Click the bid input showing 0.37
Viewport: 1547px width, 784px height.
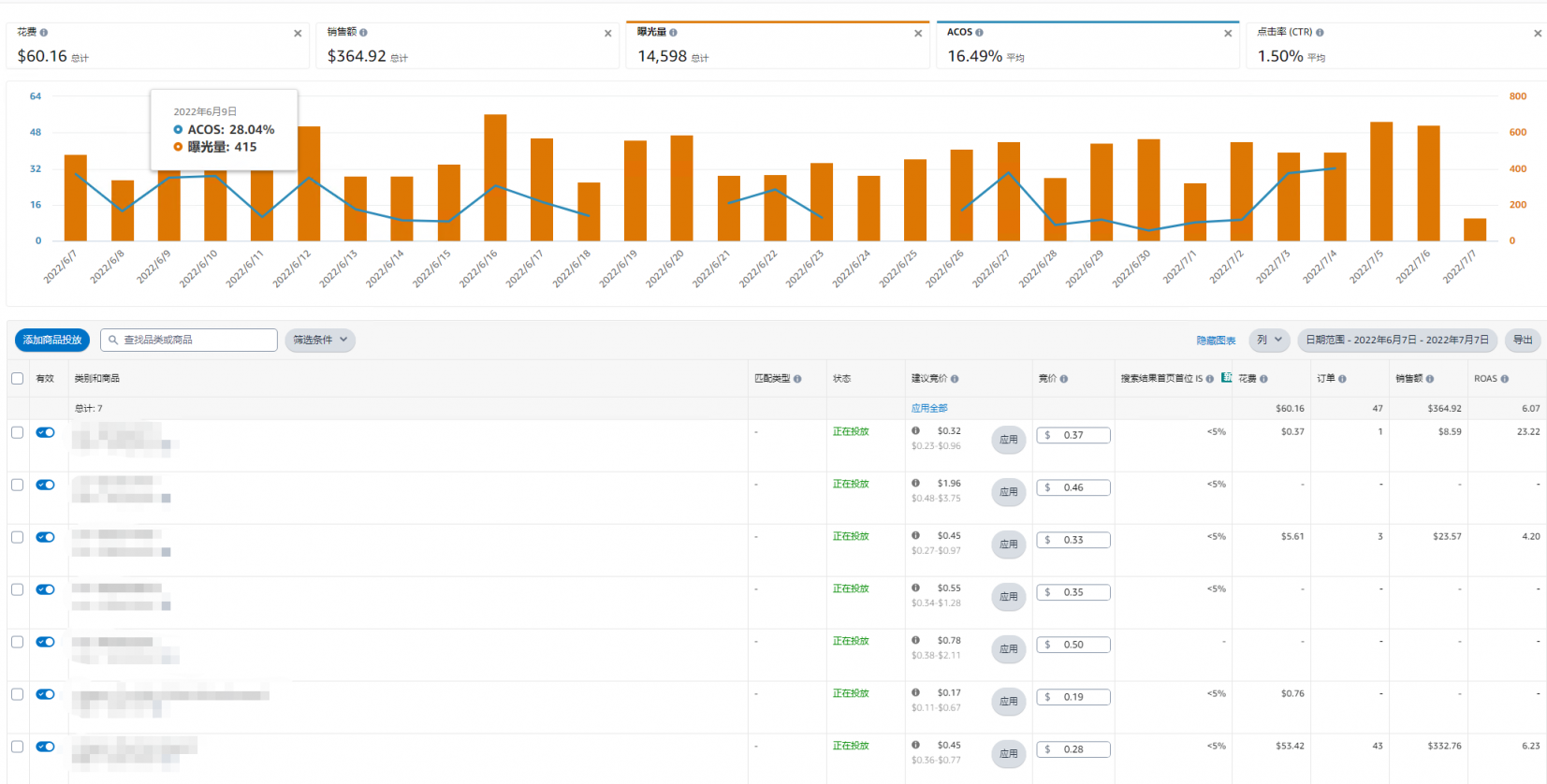pyautogui.click(x=1073, y=436)
